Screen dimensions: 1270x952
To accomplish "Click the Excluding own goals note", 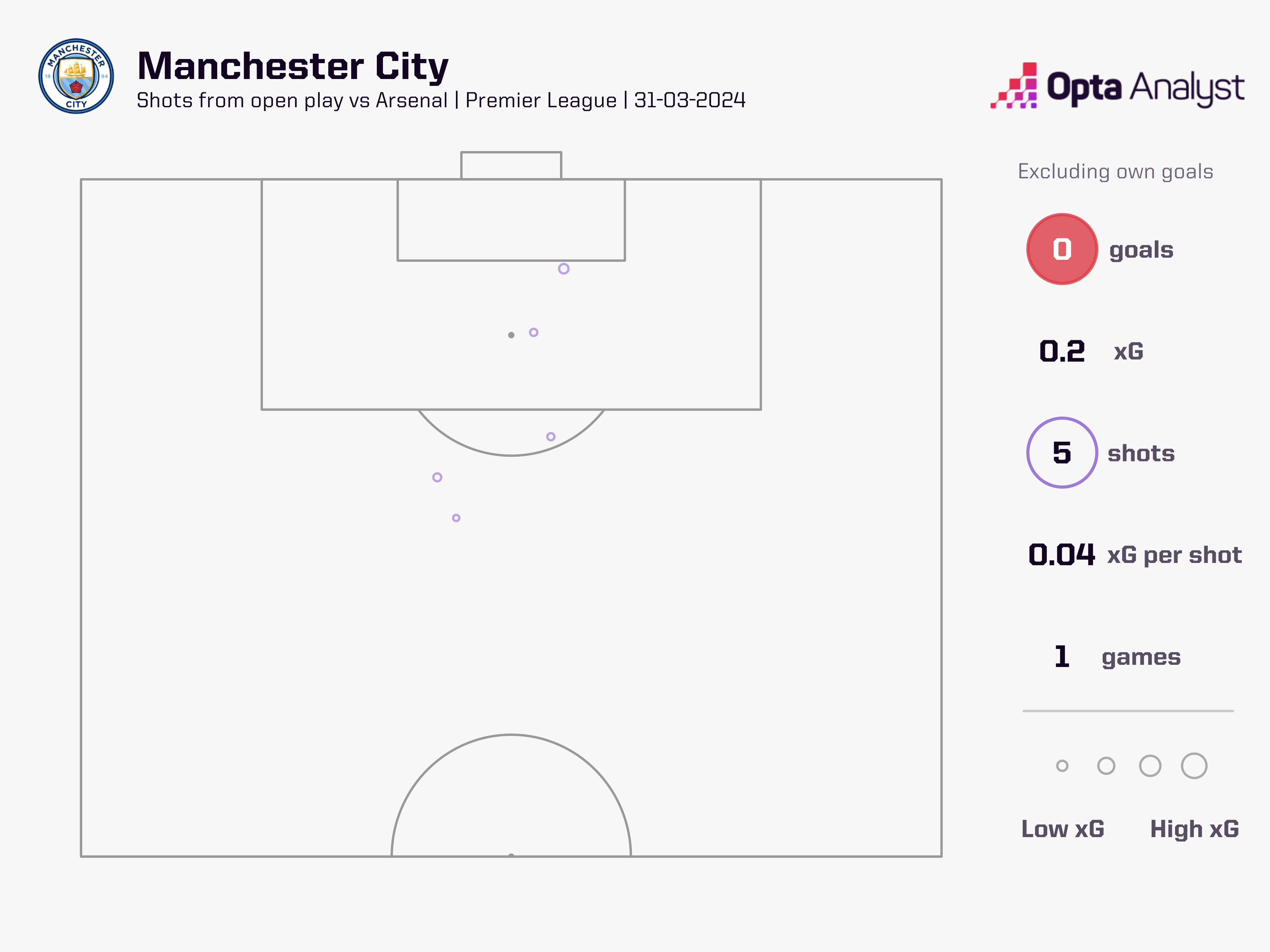I will [1115, 172].
